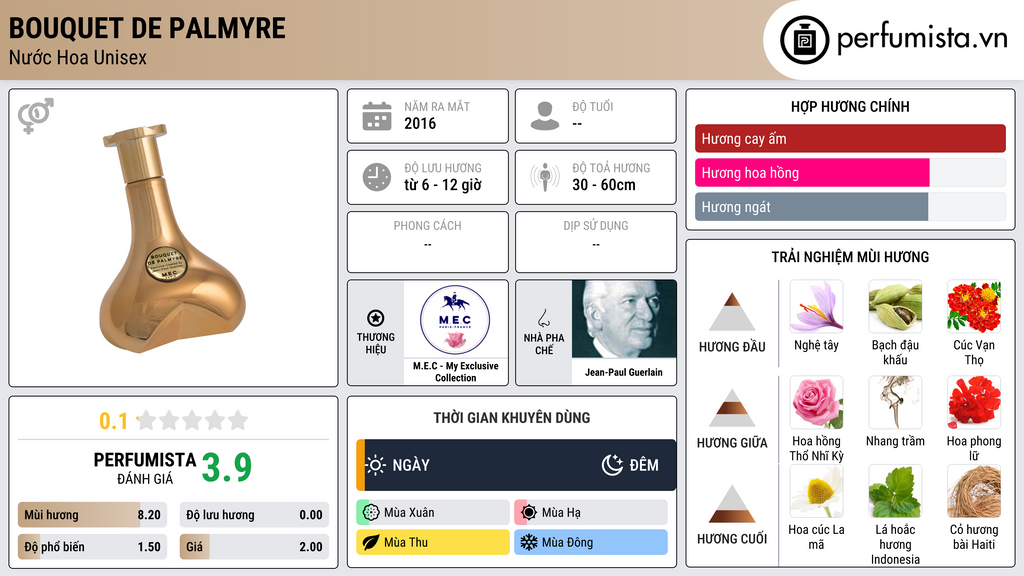
Task: Open the Lá hoắc hương Indonesia patchouli image
Action: tap(895, 491)
